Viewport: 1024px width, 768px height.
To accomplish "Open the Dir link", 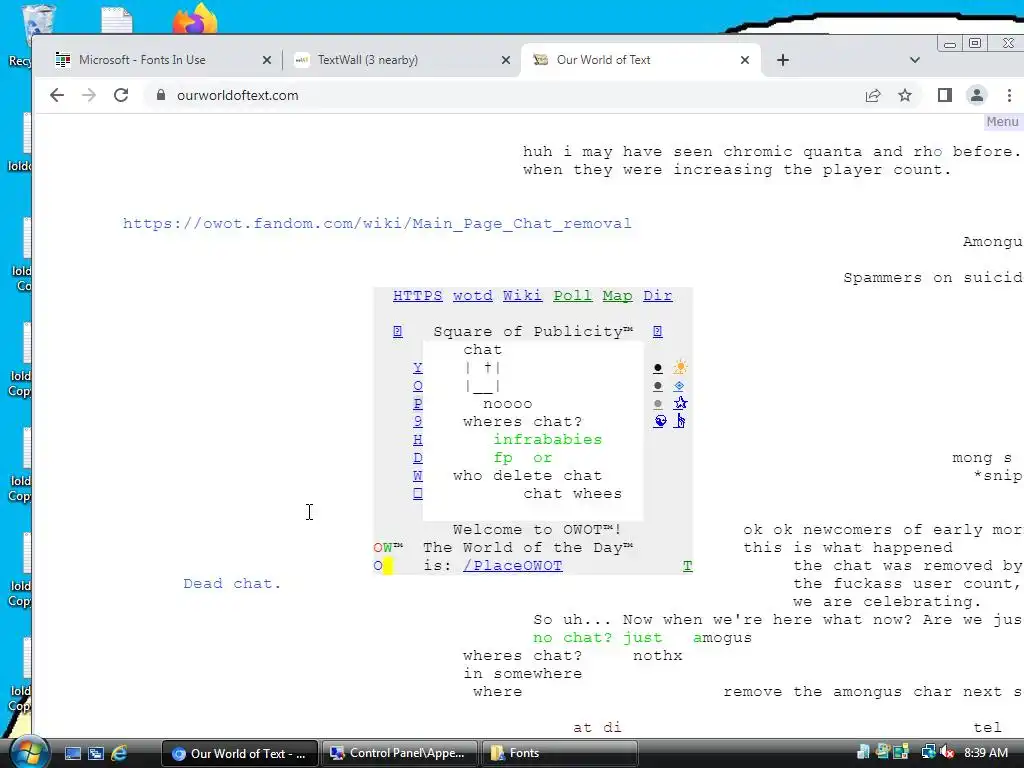I will (658, 296).
